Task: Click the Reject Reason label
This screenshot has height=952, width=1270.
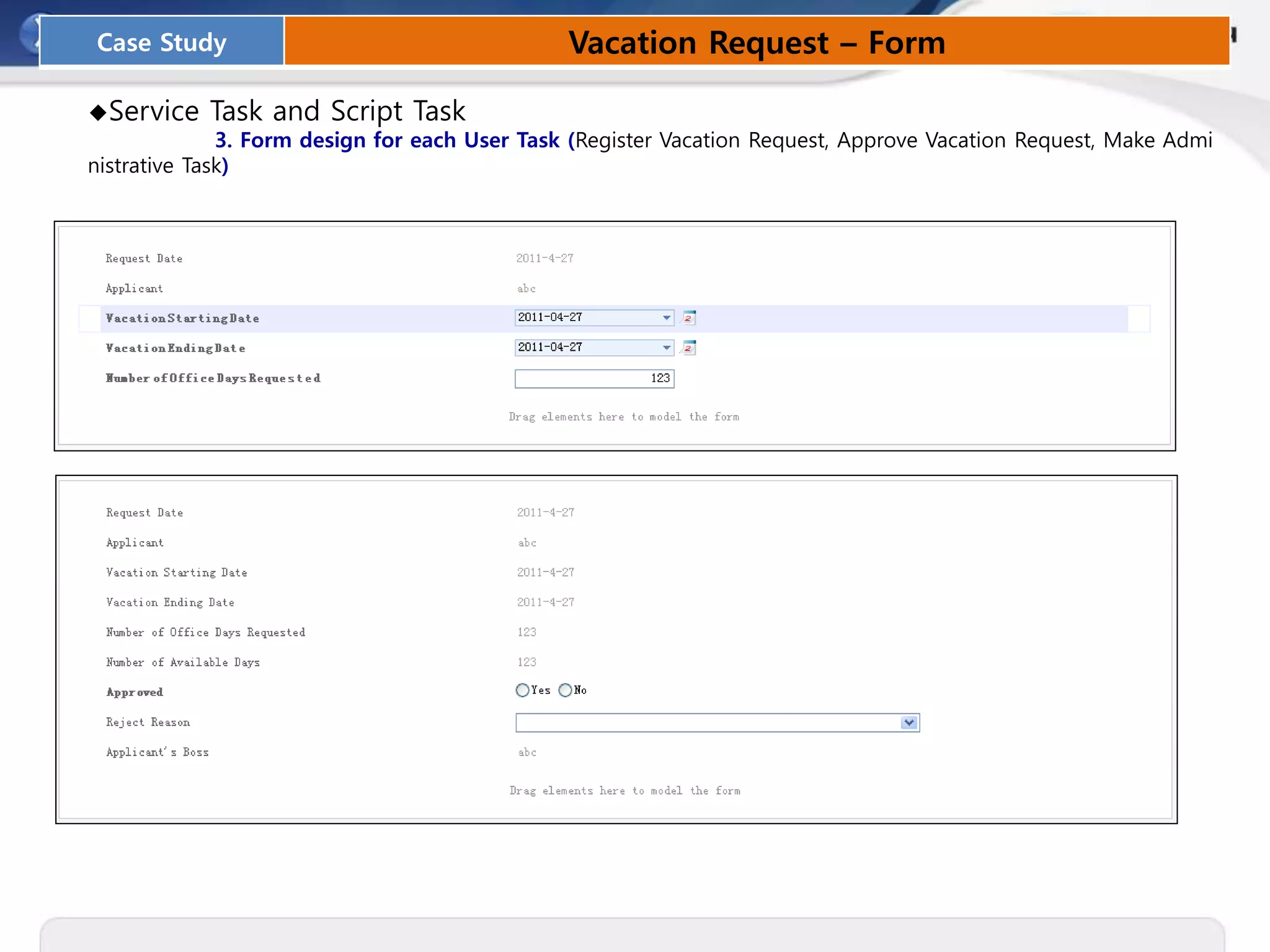Action: coord(148,723)
